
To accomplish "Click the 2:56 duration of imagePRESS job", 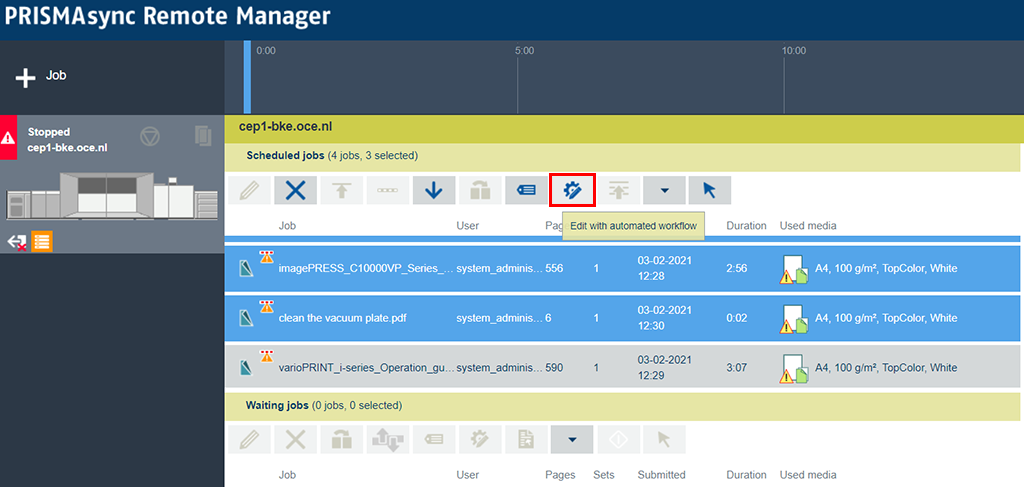I will pos(737,268).
